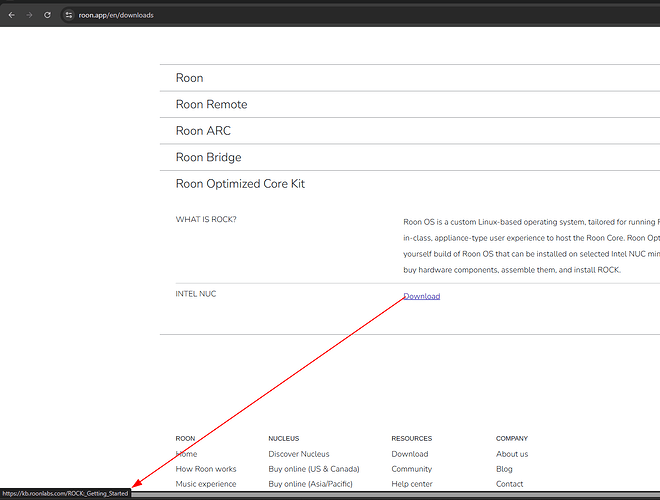Reload the page with the refresh icon

coord(47,15)
